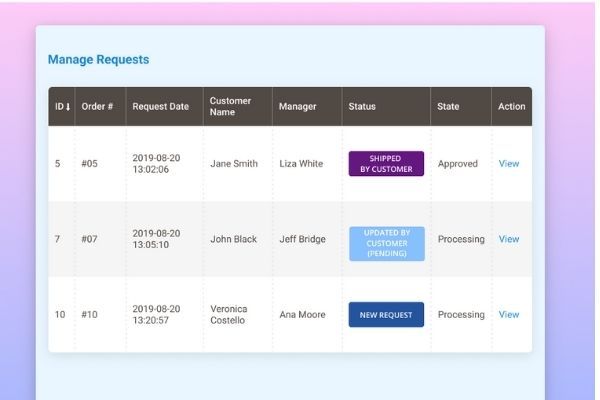Screen dimensions: 600x400
Task: Open View link for Jane Smith's request
Action: 509,164
